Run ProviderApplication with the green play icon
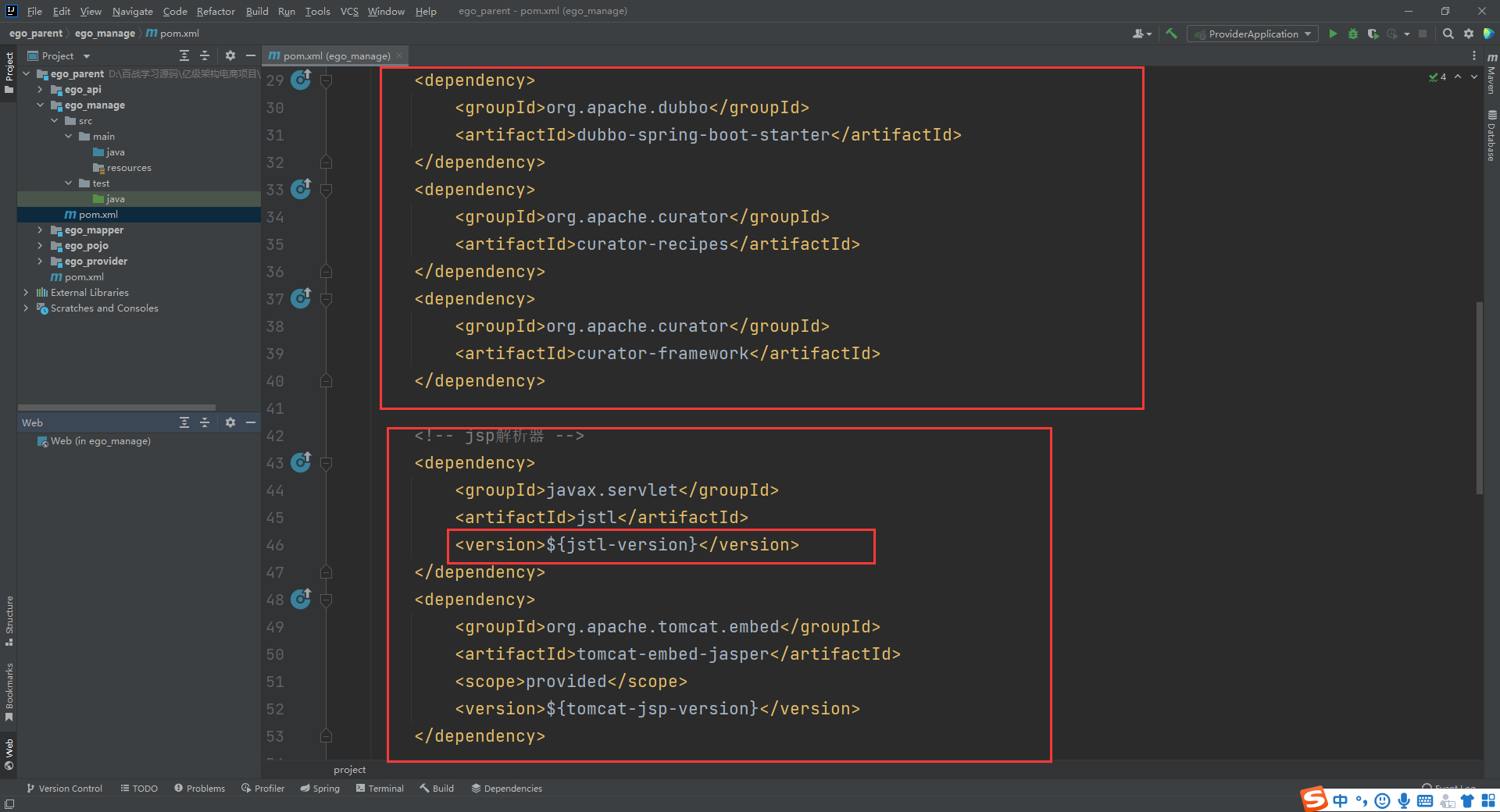Viewport: 1500px width, 812px height. coord(1333,34)
